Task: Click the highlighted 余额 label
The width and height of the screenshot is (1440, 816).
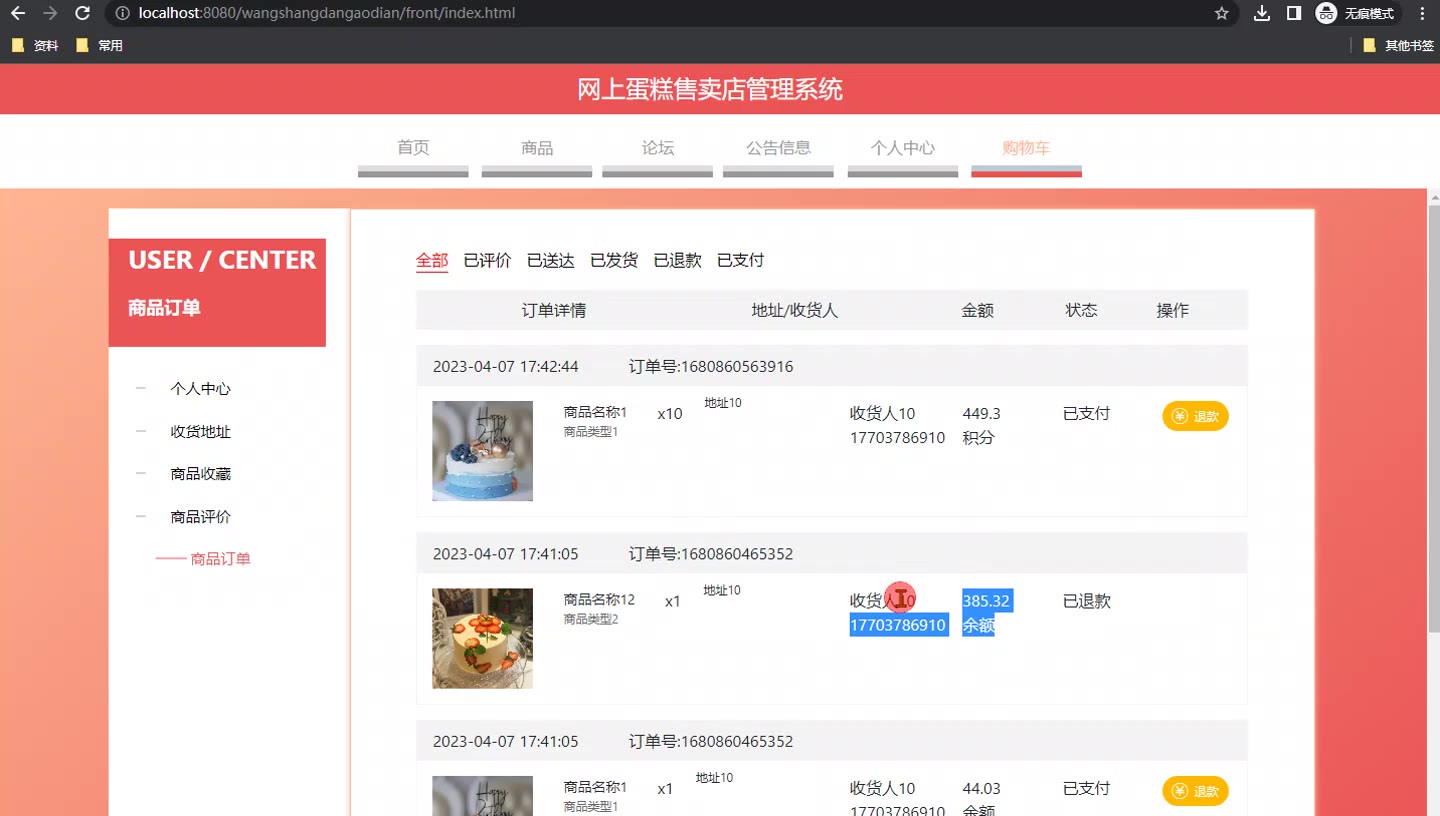Action: (979, 625)
